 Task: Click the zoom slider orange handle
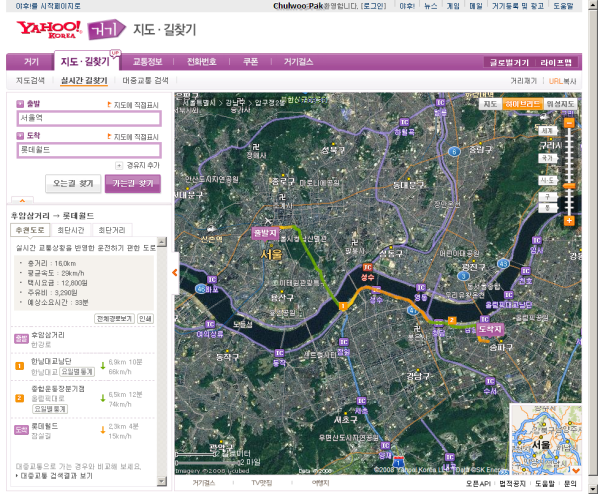pos(569,186)
